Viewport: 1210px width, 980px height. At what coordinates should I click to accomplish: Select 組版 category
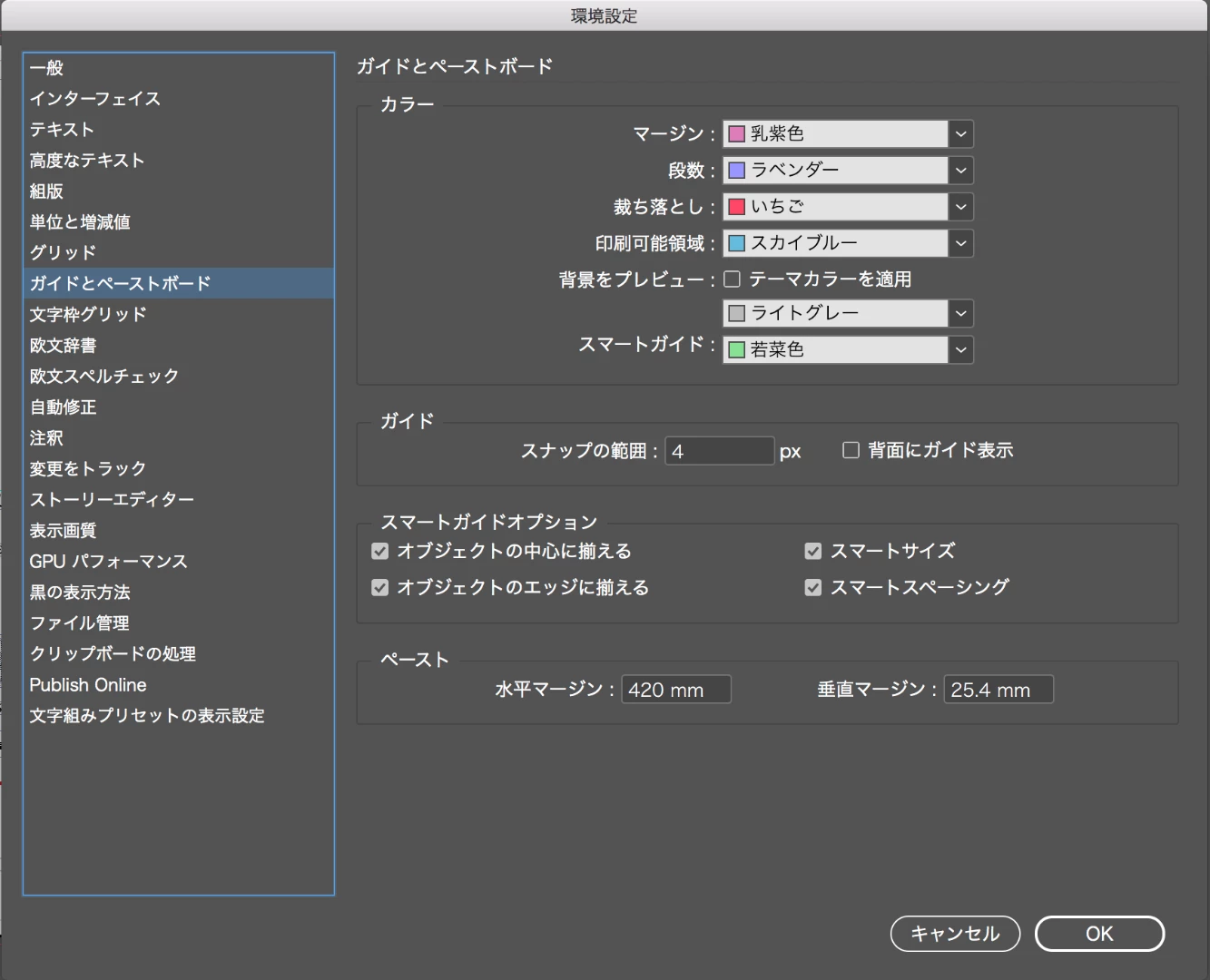(179, 191)
